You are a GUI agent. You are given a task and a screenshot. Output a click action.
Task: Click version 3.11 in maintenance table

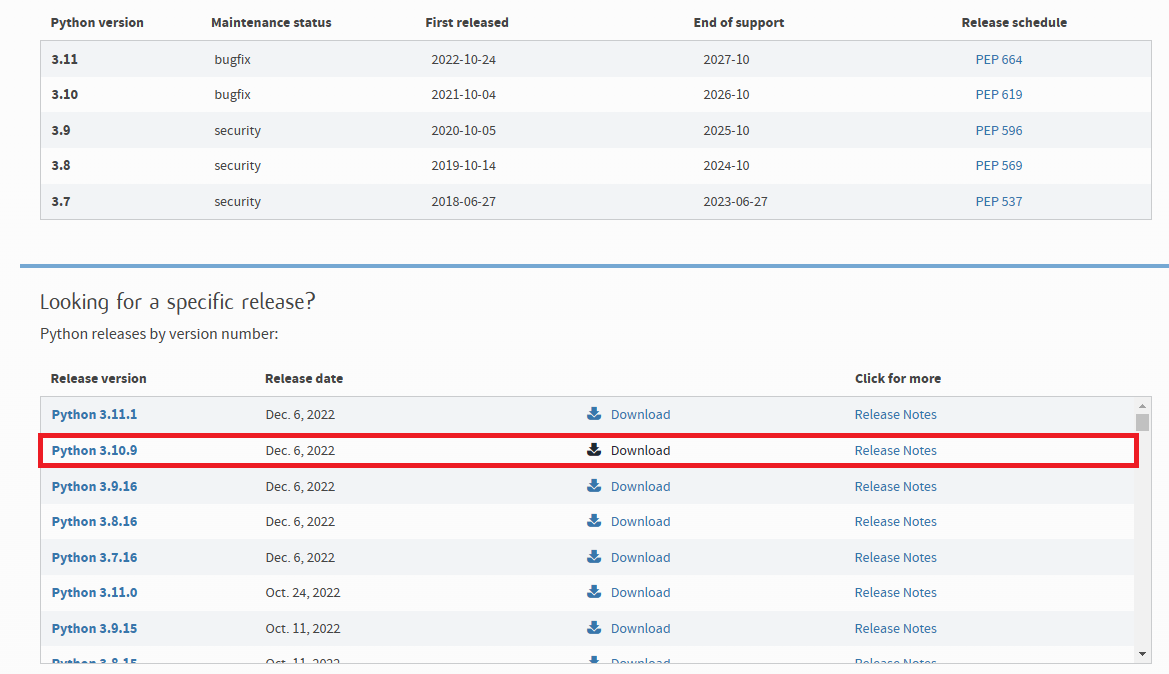(64, 59)
